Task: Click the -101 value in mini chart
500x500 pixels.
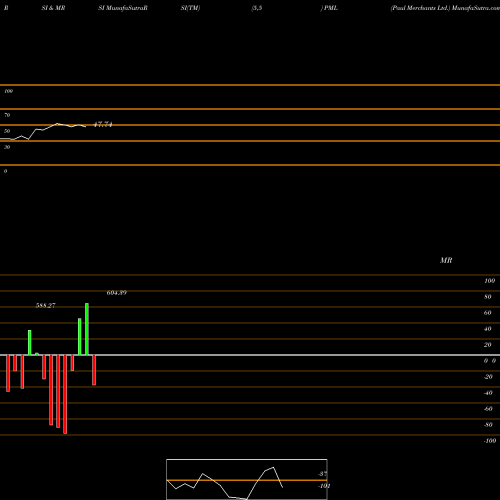Action: pyautogui.click(x=324, y=486)
